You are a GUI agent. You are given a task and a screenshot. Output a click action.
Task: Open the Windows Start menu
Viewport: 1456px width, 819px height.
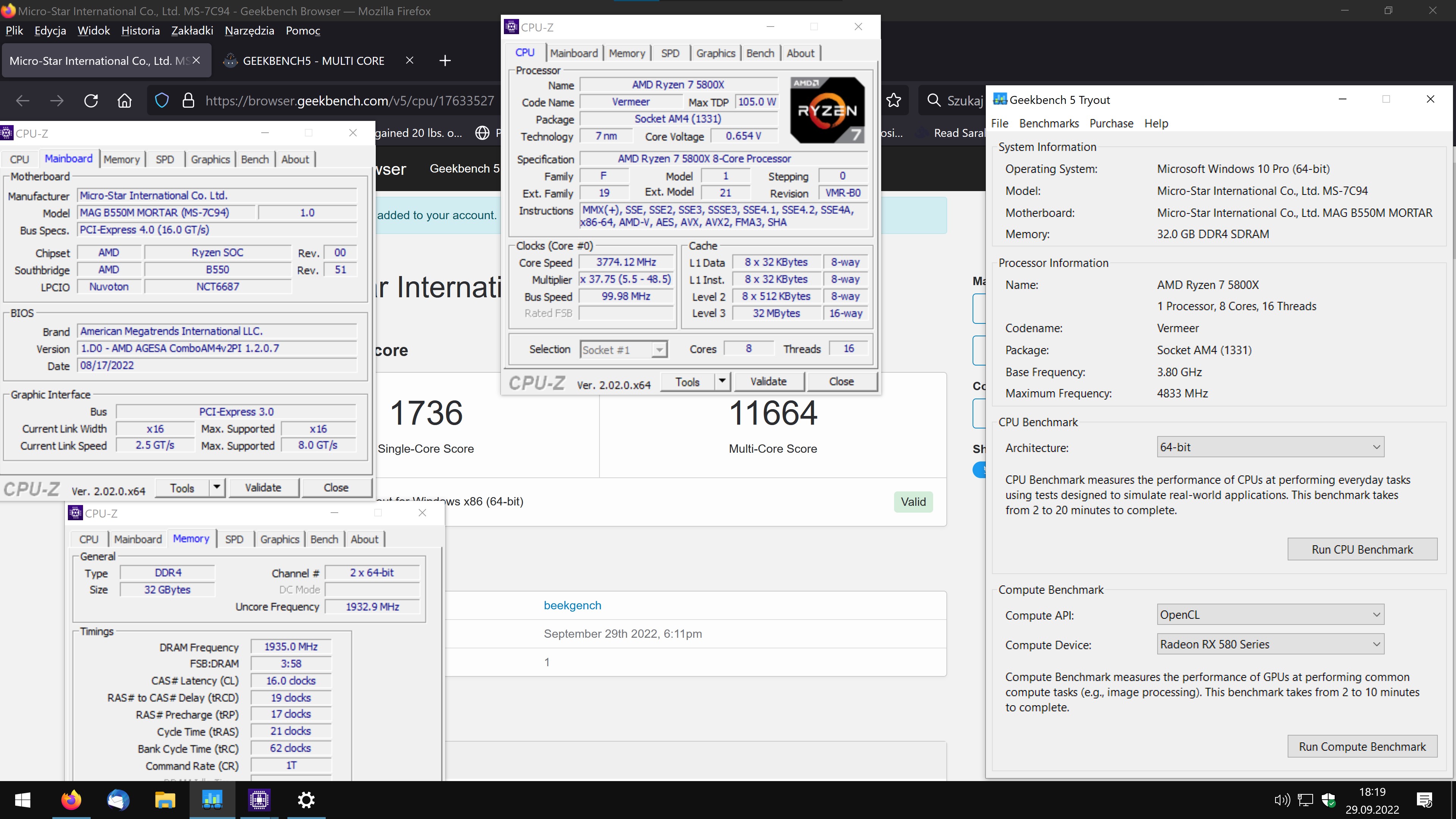coord(23,800)
